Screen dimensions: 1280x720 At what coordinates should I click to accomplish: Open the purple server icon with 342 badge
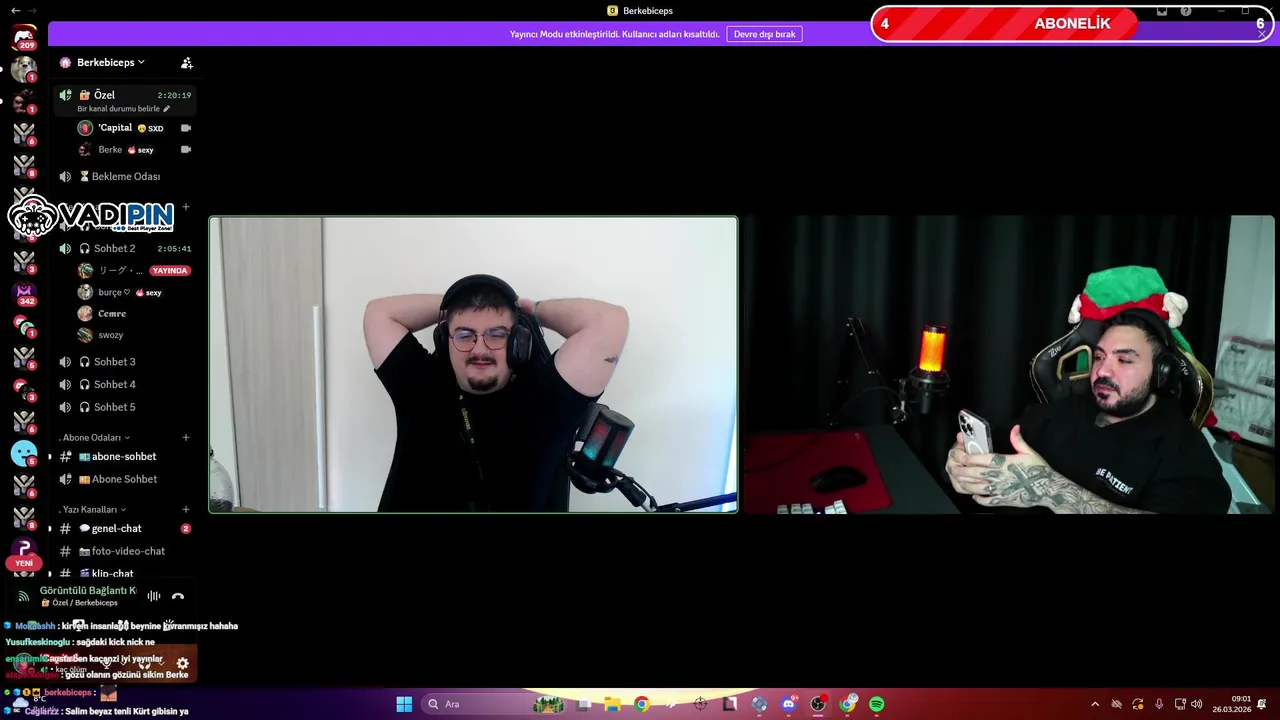point(24,293)
